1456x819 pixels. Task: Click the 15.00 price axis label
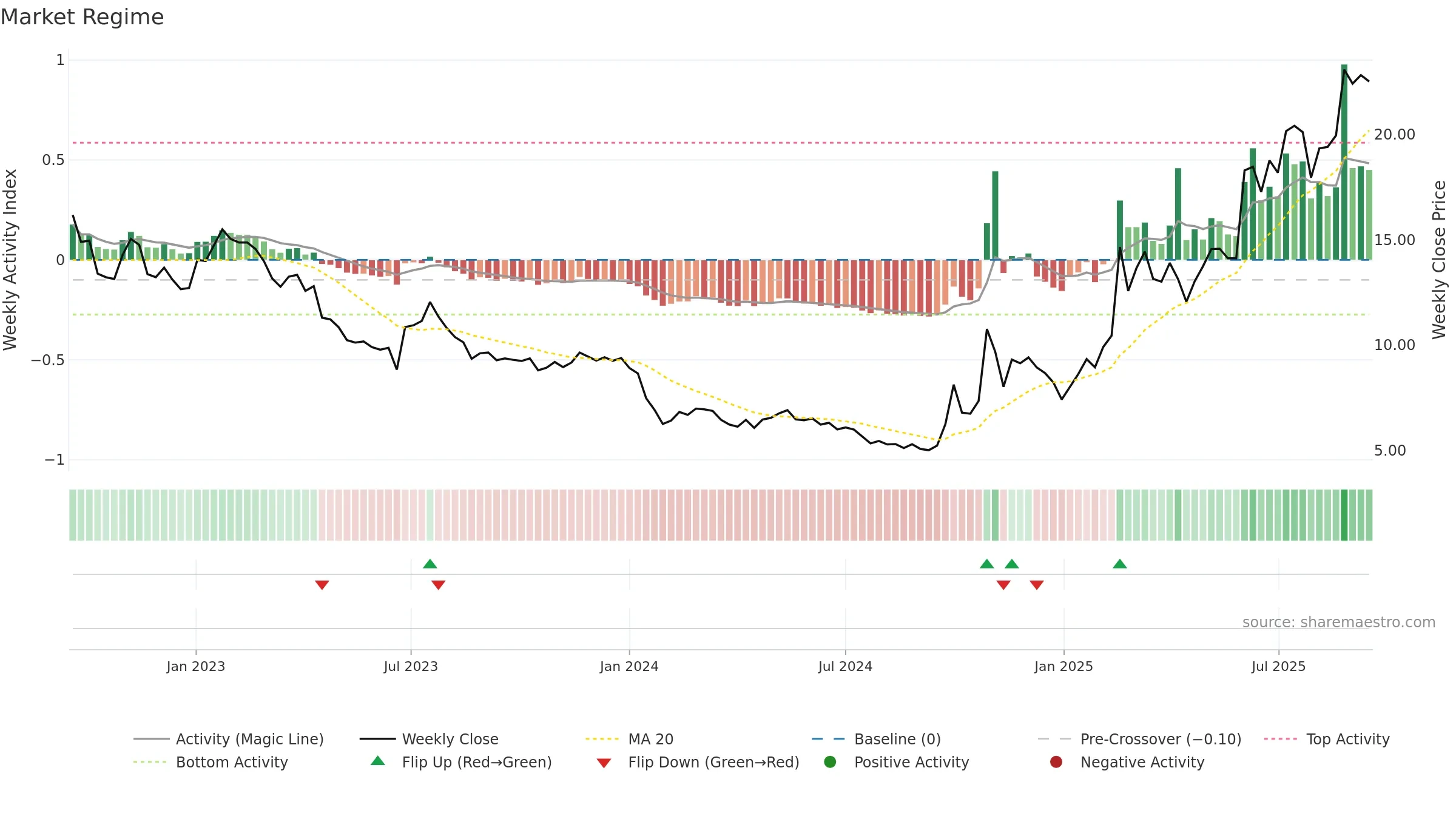(x=1395, y=240)
